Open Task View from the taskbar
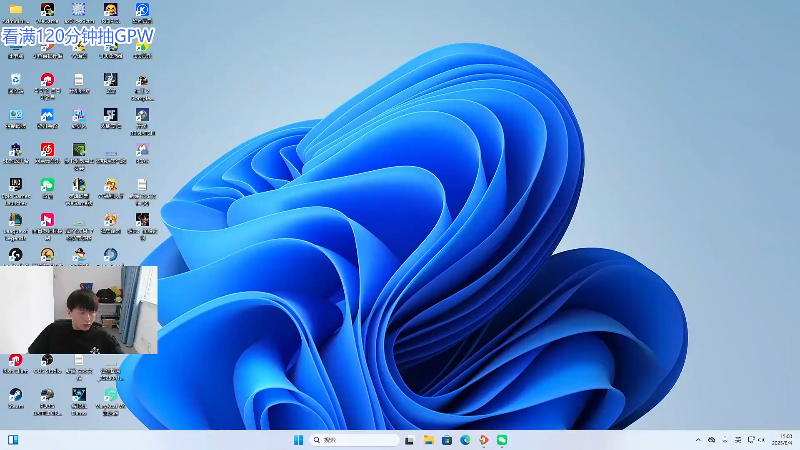The height and width of the screenshot is (450, 800). (409, 440)
